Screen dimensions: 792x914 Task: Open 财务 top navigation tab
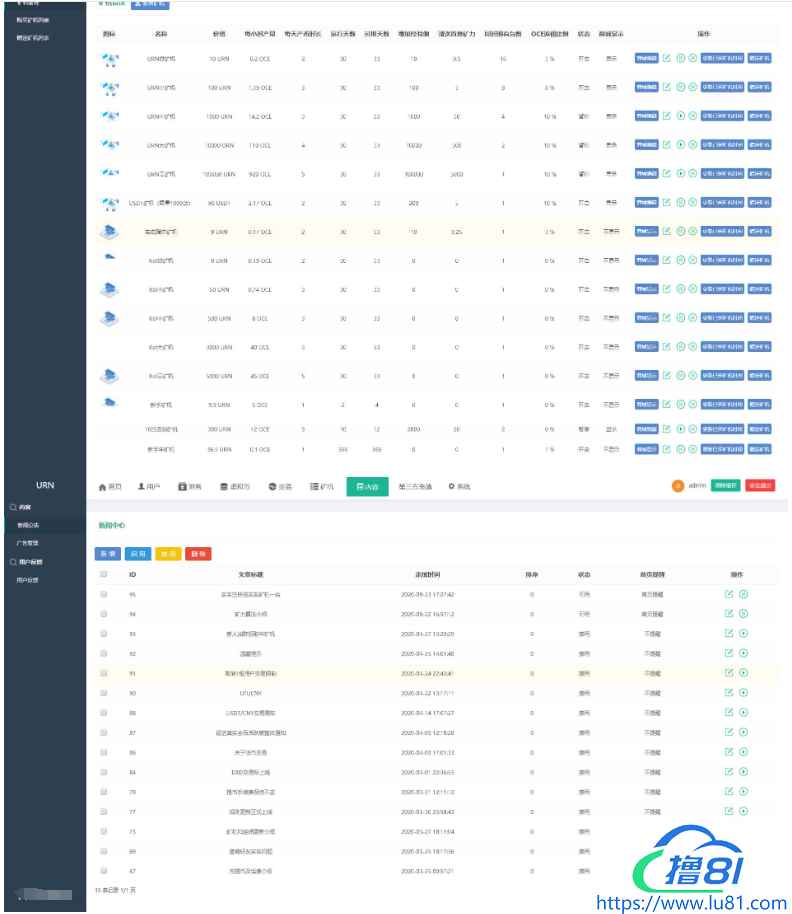[x=190, y=487]
